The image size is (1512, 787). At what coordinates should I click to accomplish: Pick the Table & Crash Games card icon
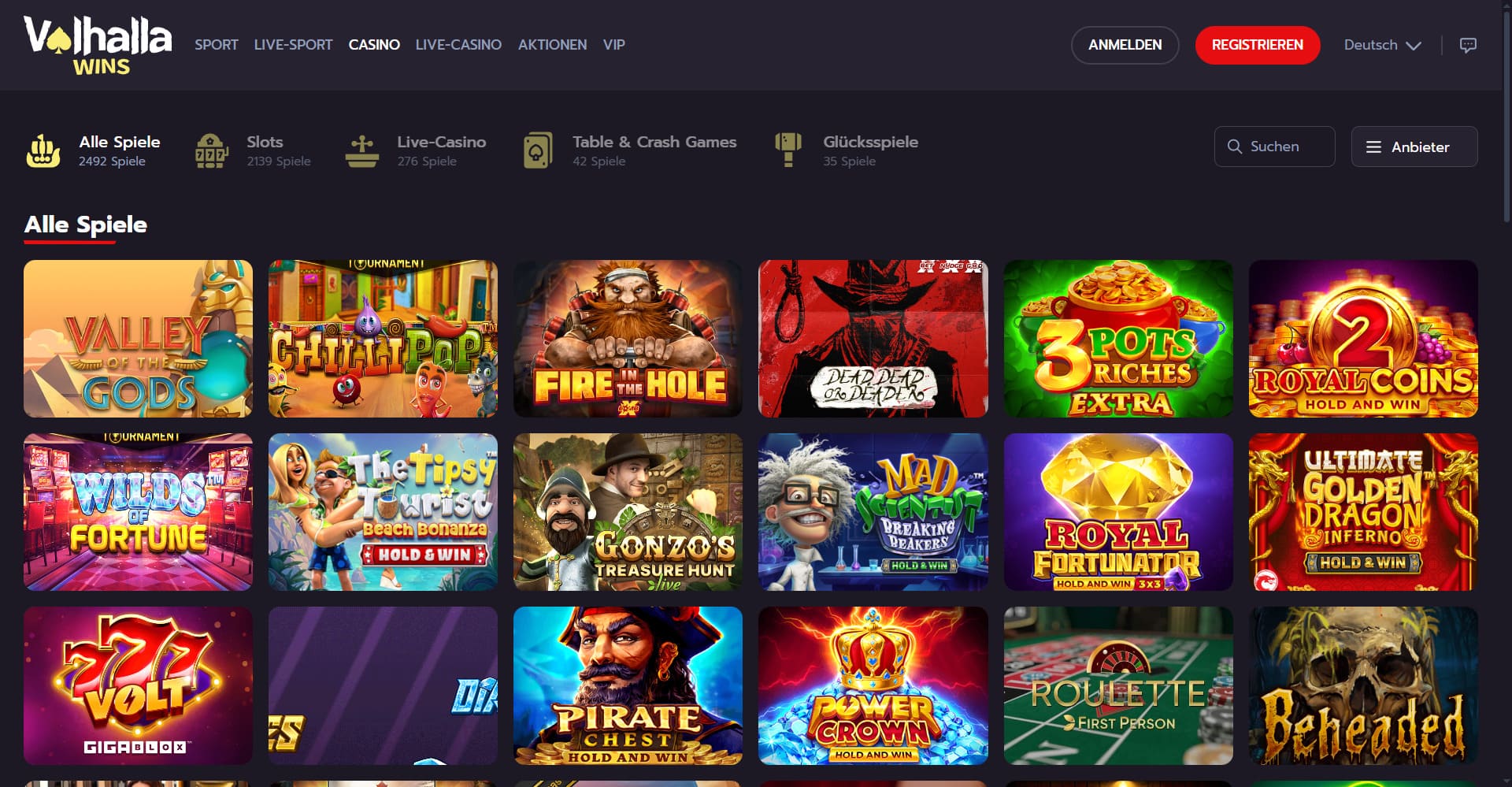click(x=538, y=150)
